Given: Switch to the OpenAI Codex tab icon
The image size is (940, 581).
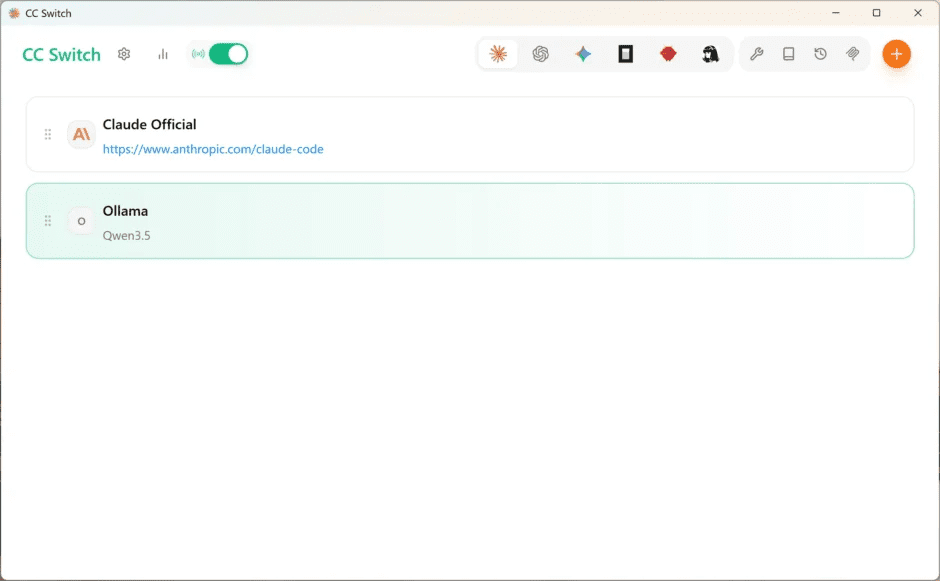Looking at the screenshot, I should click(541, 54).
